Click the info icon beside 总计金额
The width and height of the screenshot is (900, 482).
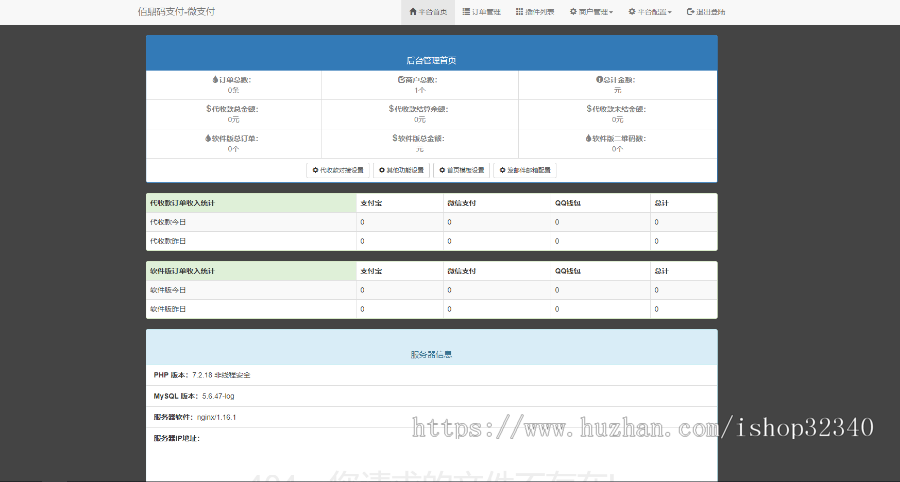[599, 80]
